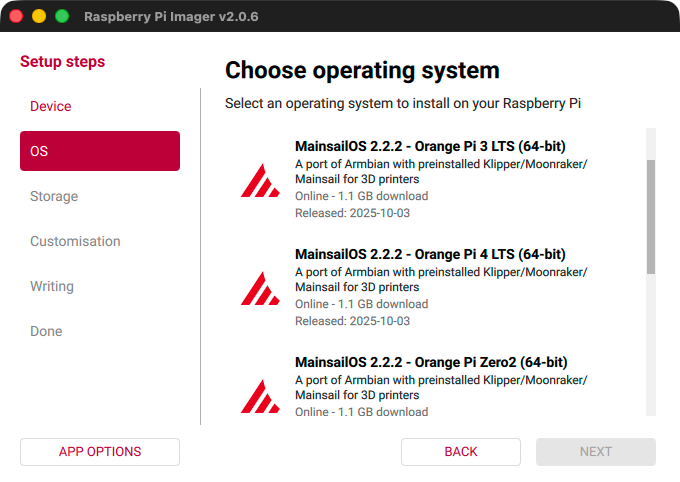Click the 'Select an operating system' subtitle

(403, 104)
